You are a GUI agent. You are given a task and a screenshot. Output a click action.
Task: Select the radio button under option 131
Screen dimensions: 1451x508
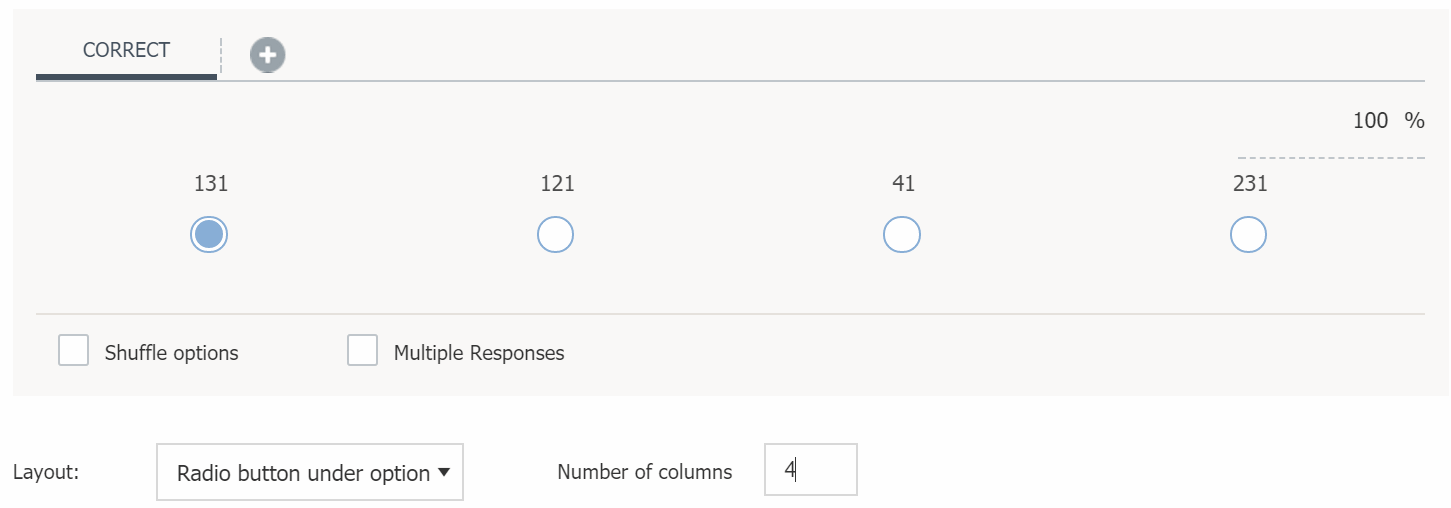tap(209, 235)
